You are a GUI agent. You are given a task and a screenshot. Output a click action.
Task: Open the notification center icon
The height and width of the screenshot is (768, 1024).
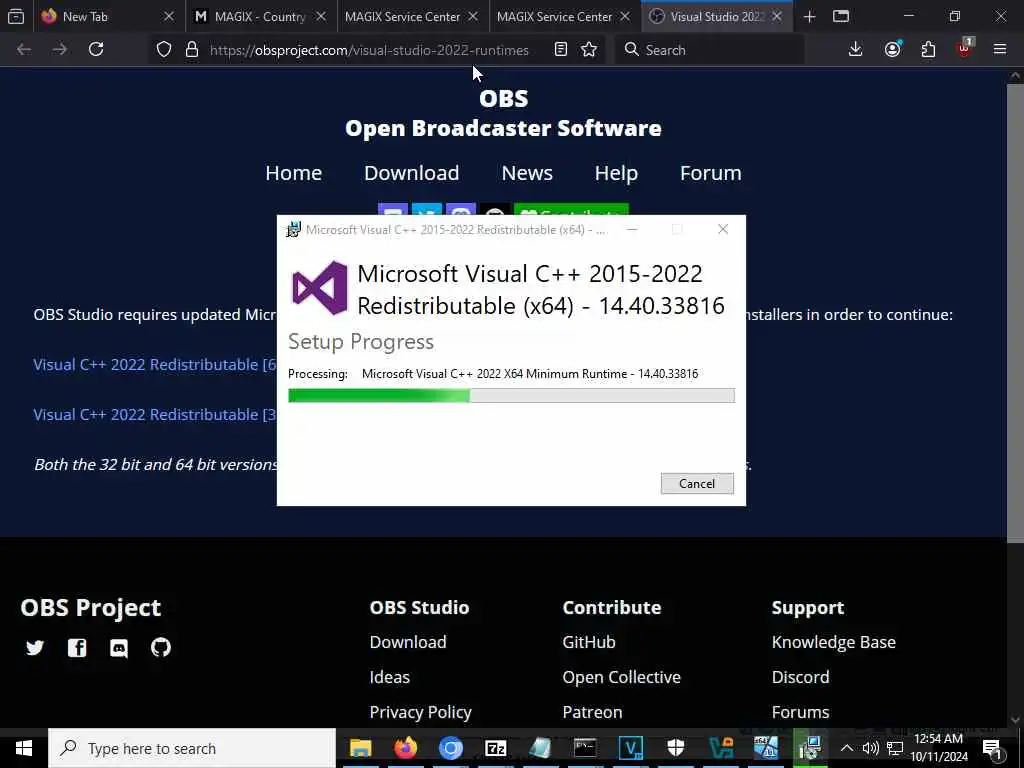(993, 748)
